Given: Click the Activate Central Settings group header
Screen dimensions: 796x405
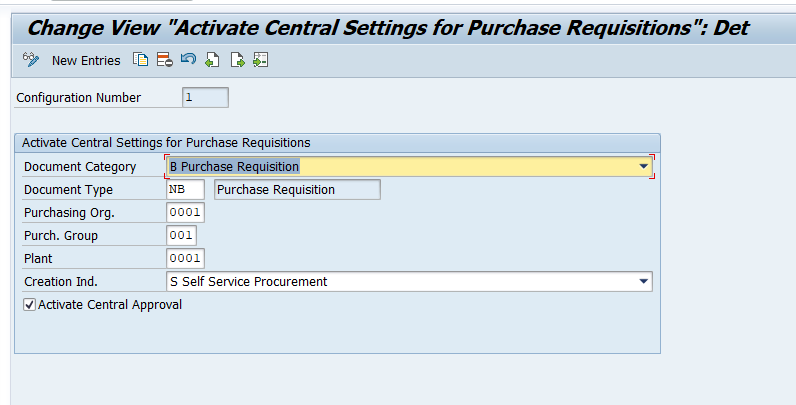Looking at the screenshot, I should click(x=166, y=143).
